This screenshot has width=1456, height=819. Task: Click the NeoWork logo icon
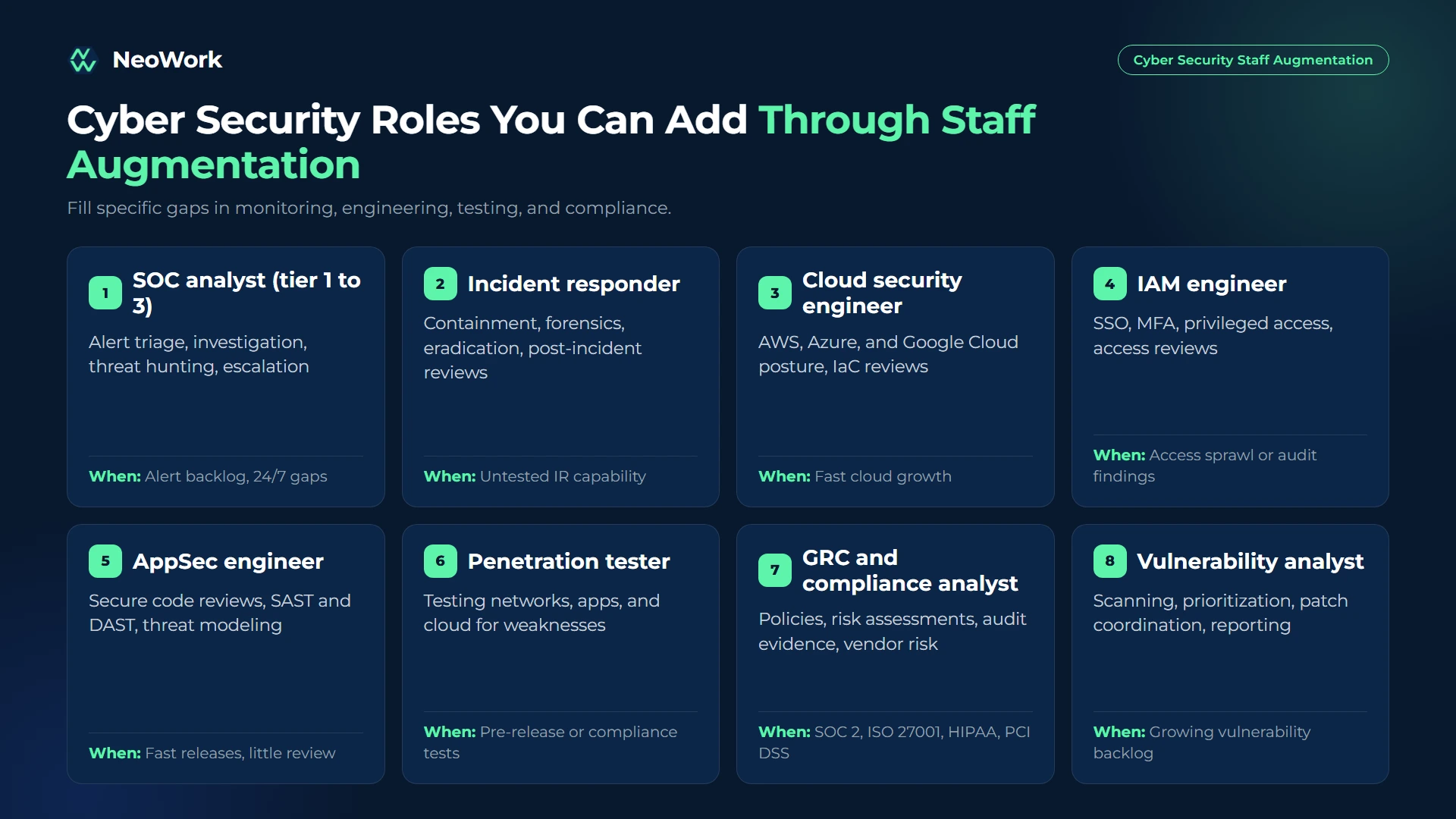coord(83,60)
